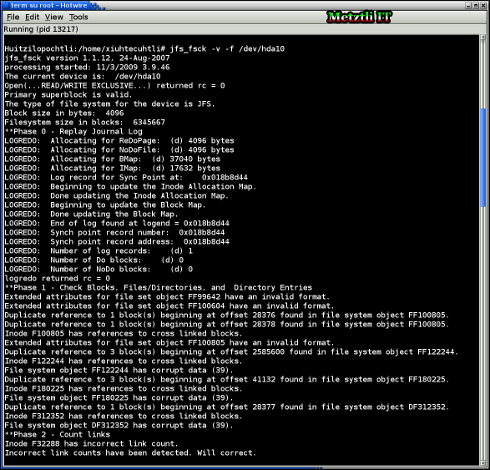
Task: Click the Running (pid 13217) status label
Action: (x=41, y=29)
